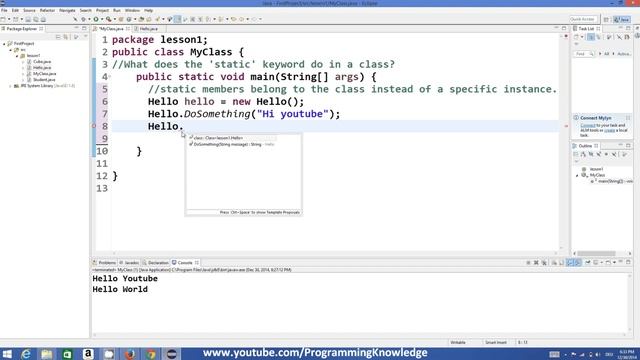
Task: Click the Print toolbar icon
Action: [x=43, y=19]
